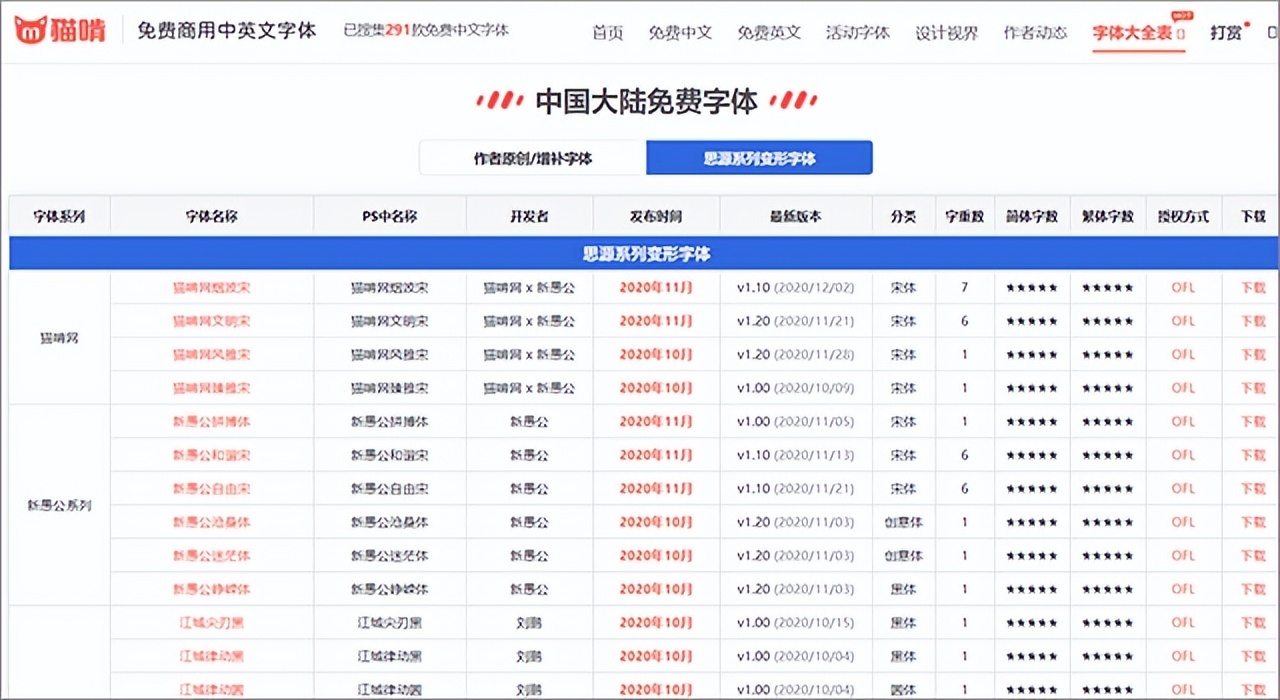The width and height of the screenshot is (1280, 700).
Task: Click version v1.20 (2020/11/28) cell
Action: (795, 355)
